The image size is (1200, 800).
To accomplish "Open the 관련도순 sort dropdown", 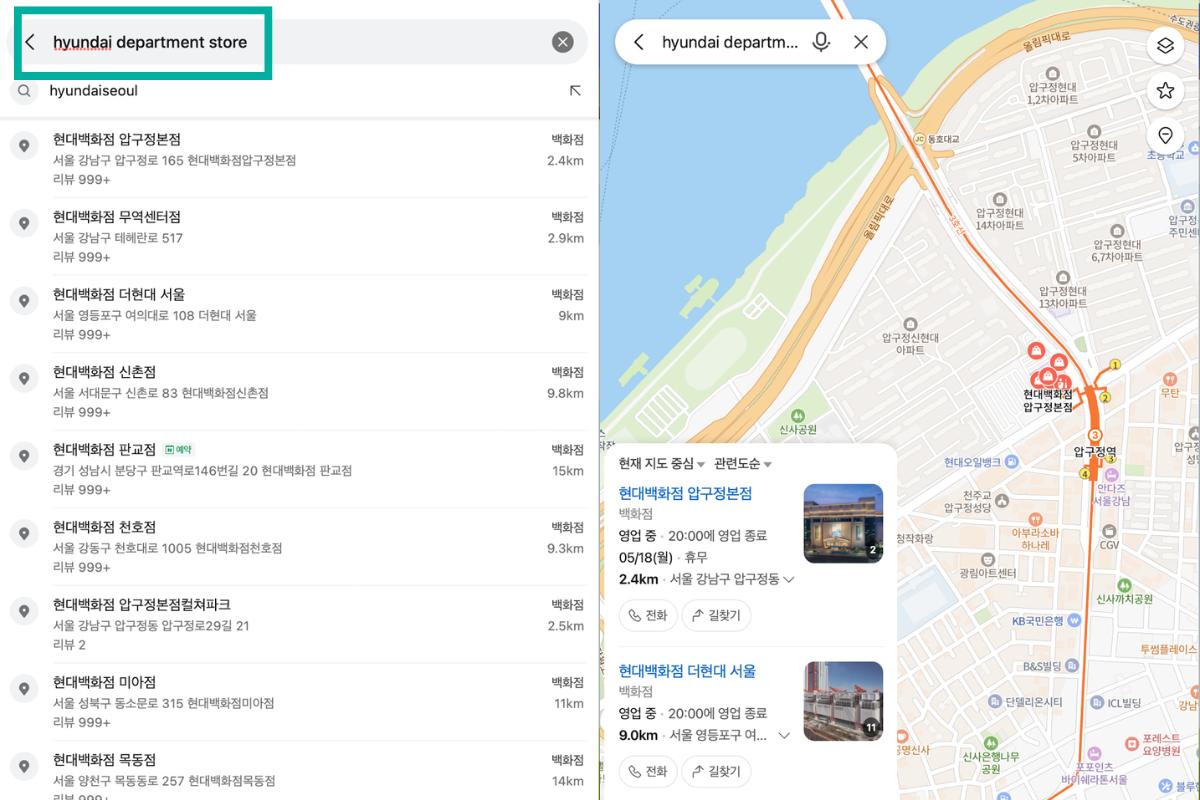I will (x=743, y=464).
